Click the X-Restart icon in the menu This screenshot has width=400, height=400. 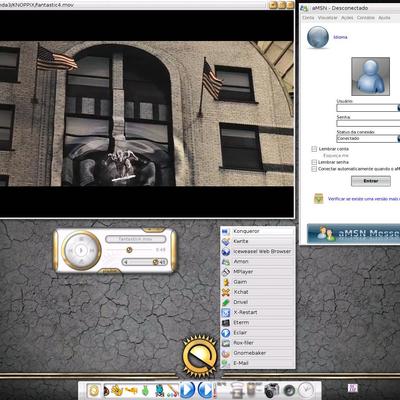click(226, 313)
